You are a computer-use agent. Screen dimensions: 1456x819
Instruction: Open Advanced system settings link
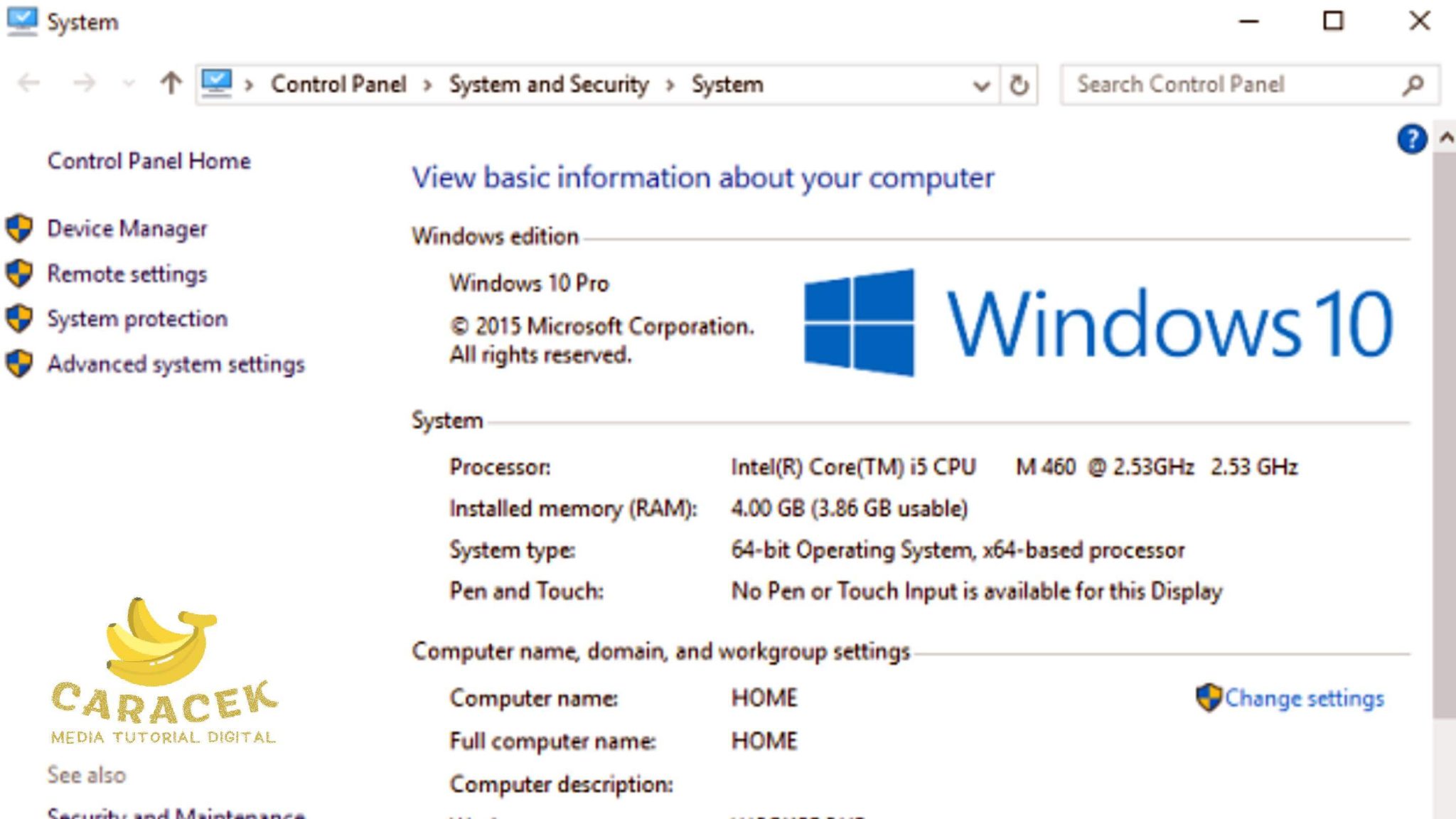176,365
